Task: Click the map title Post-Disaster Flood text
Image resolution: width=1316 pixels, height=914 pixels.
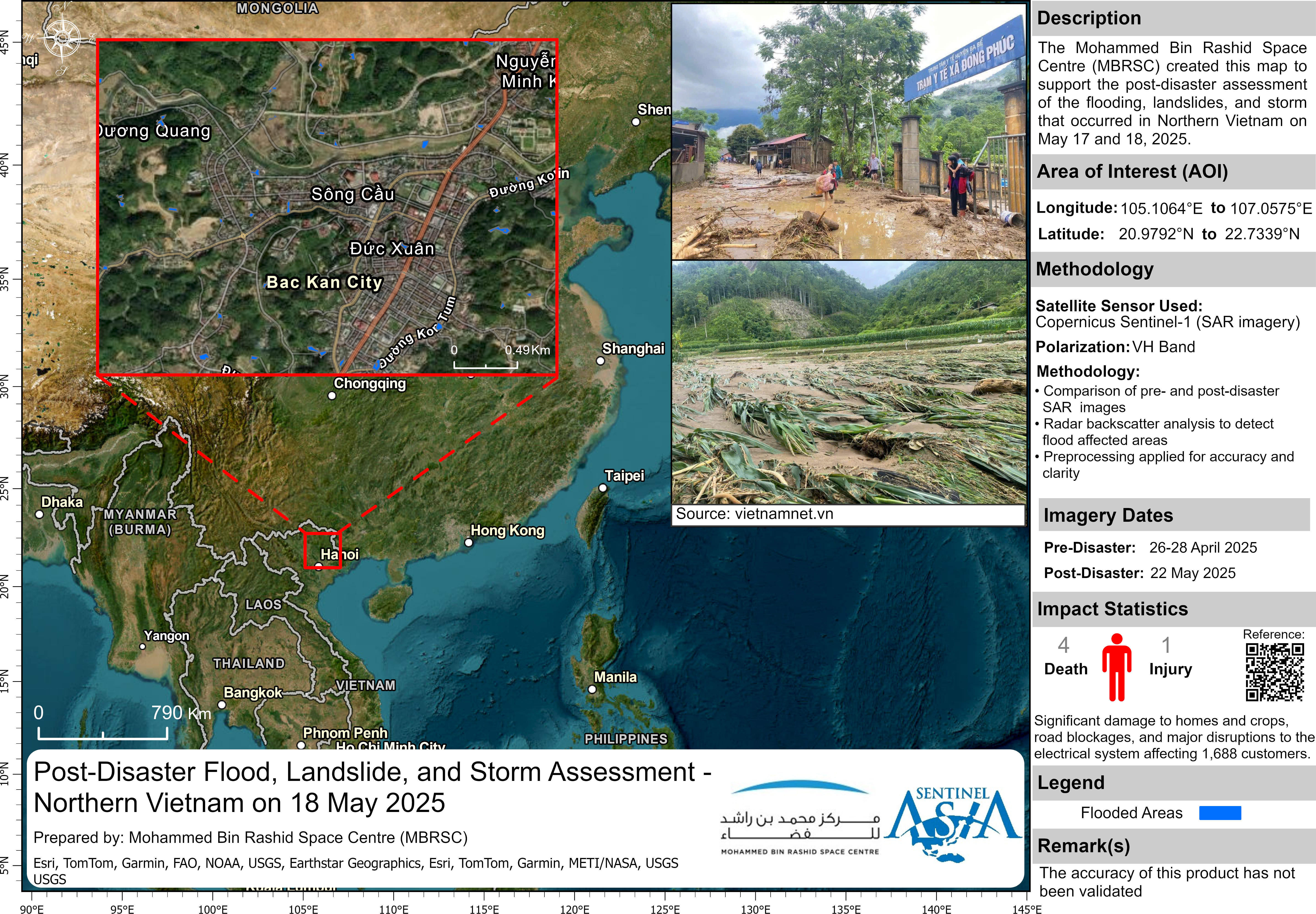Action: 373,788
